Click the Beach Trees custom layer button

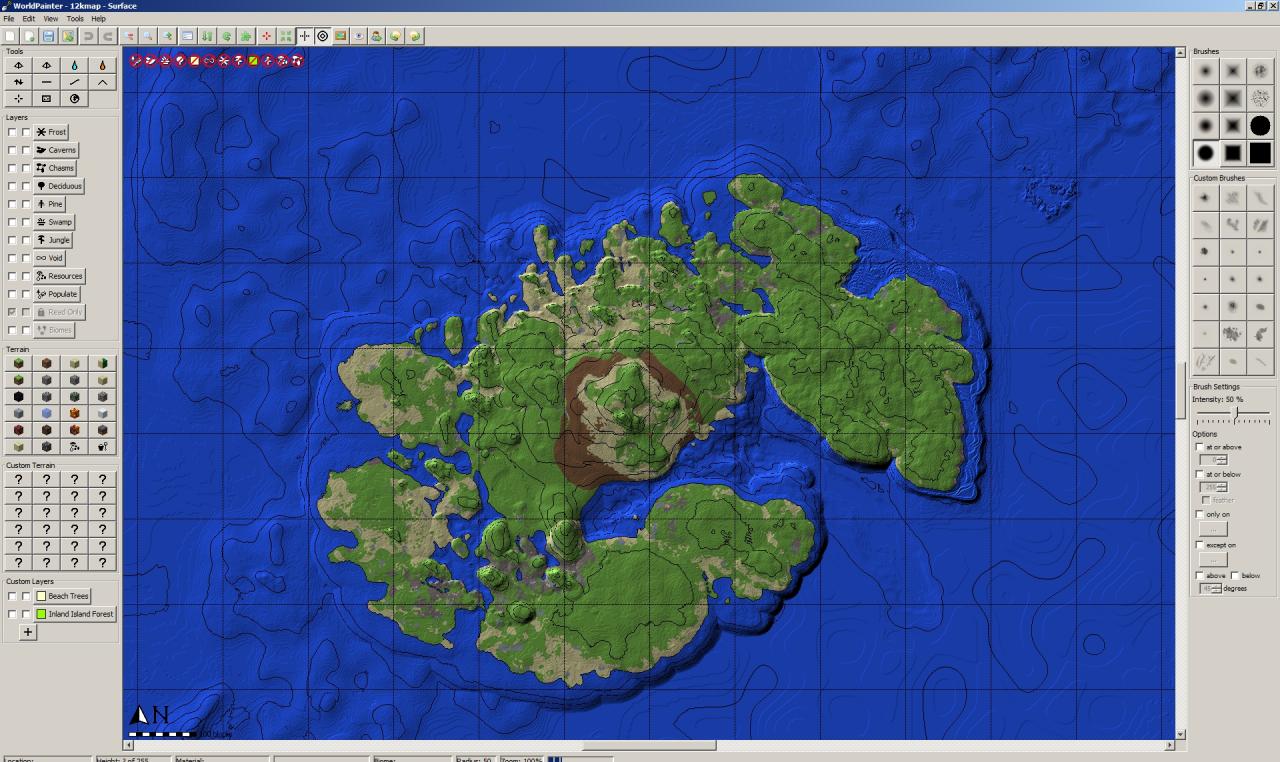(x=62, y=596)
